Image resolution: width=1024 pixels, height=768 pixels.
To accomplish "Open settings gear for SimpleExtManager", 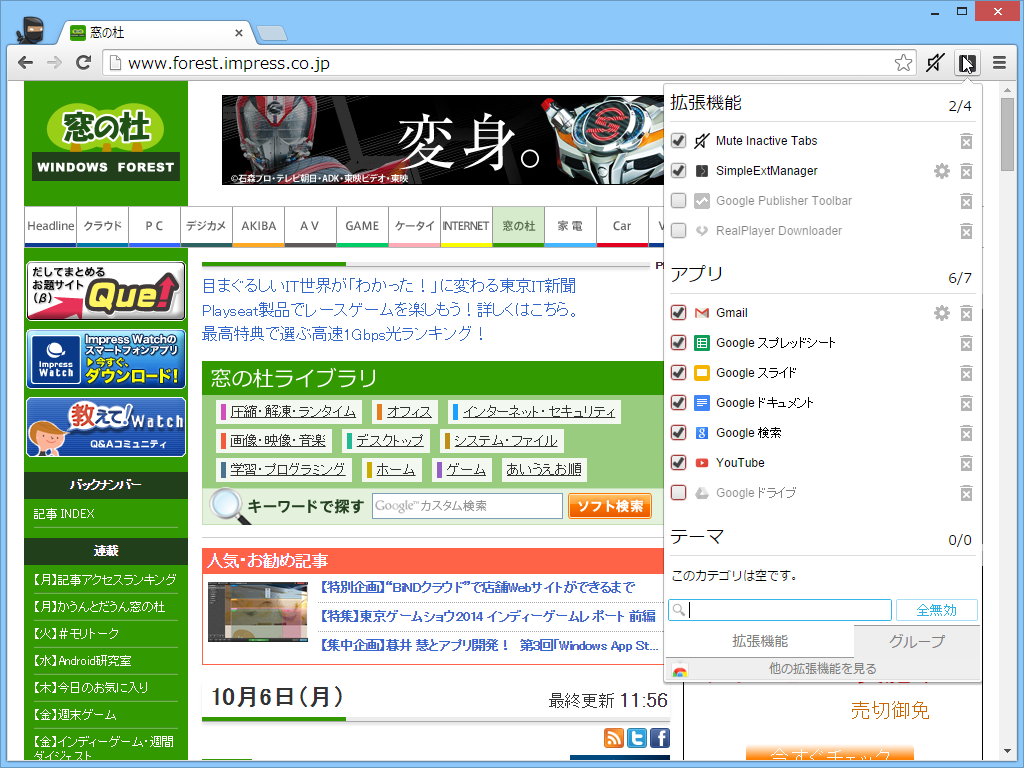I will 941,171.
